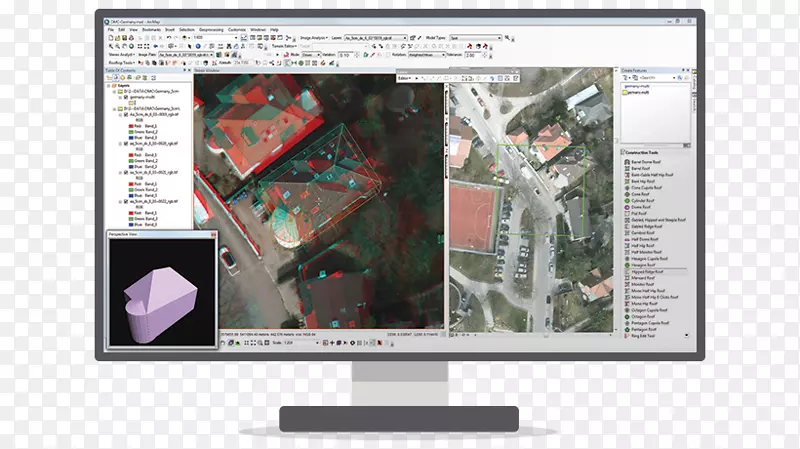The width and height of the screenshot is (800, 449).
Task: Collapse the Layers tree root node
Action: coord(108,86)
